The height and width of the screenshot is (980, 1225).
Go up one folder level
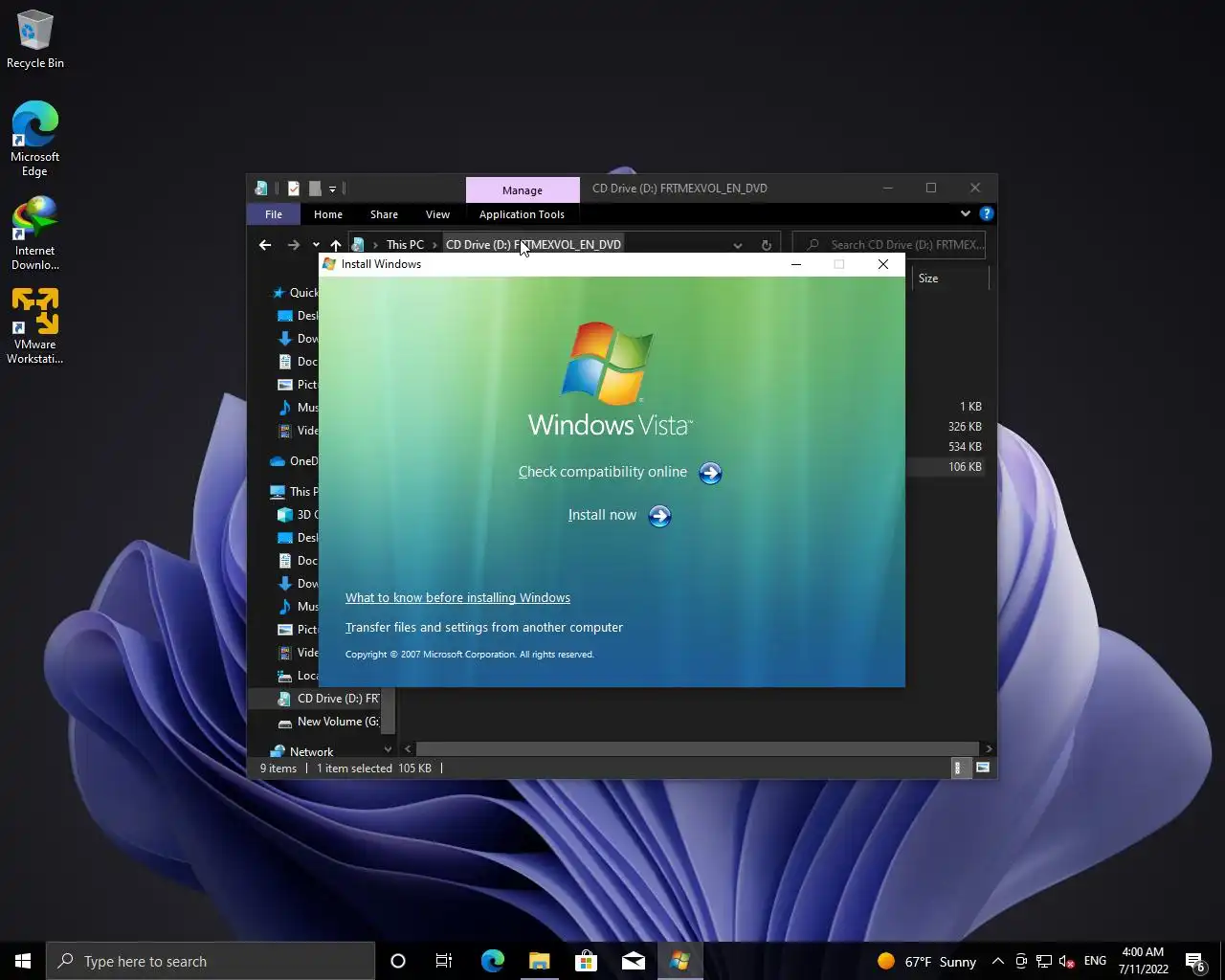click(x=335, y=245)
